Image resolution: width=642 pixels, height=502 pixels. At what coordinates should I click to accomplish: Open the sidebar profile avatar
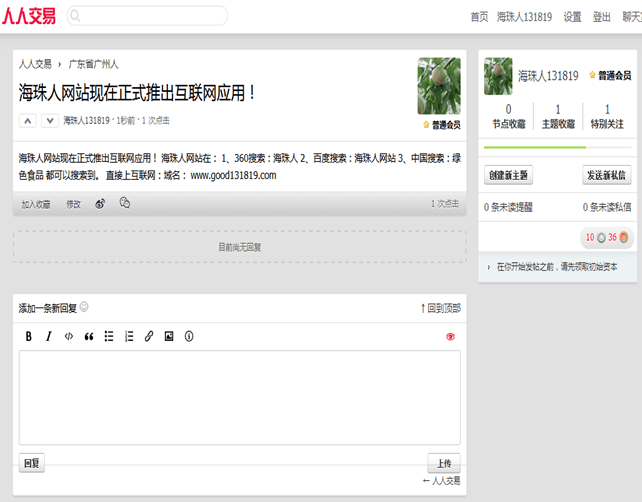498,76
